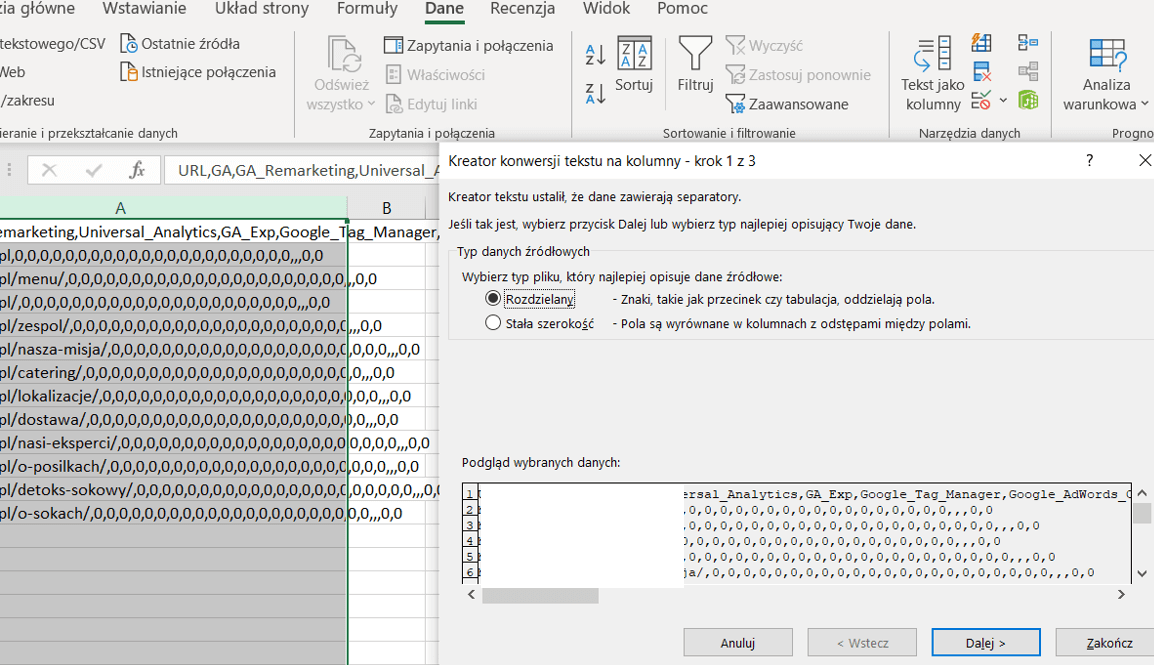The width and height of the screenshot is (1154, 665).
Task: Click the preview horizontal scrollbar thumb
Action: 540,595
